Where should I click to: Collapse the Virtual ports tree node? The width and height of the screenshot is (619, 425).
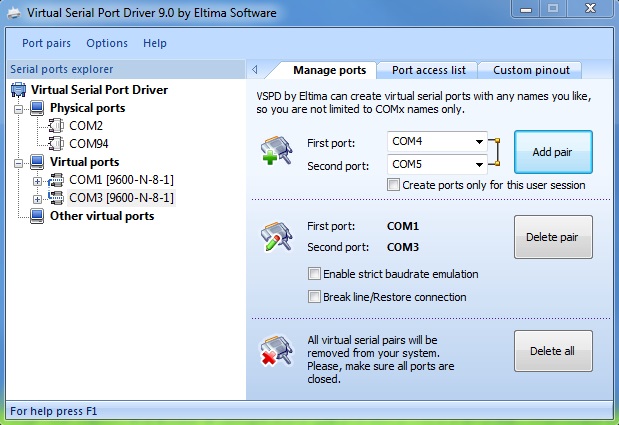pyautogui.click(x=19, y=163)
